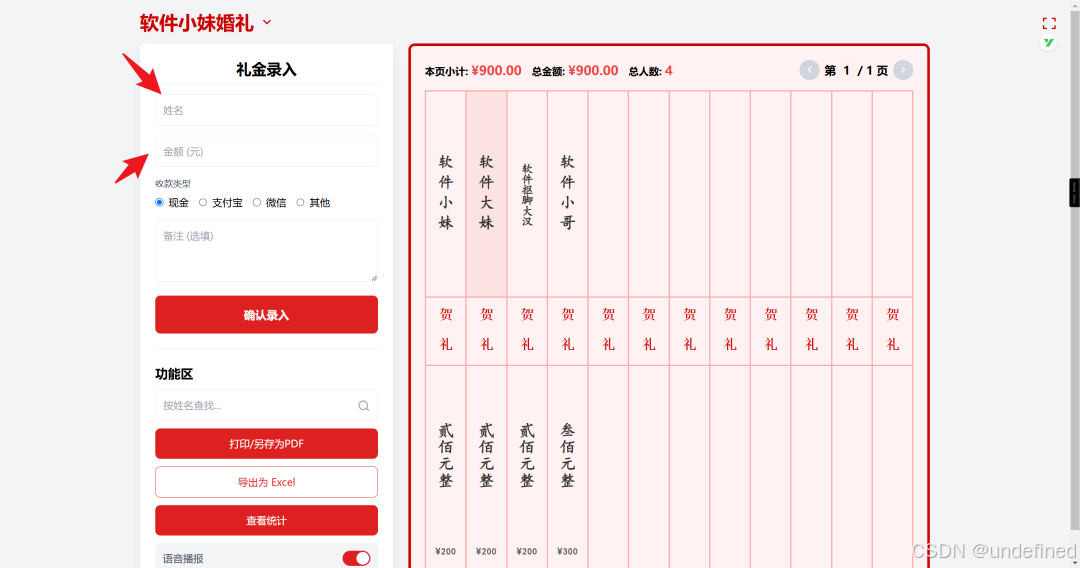Select the 软件小妹 gift column name
Screen dimensions: 1080x568
click(x=446, y=193)
